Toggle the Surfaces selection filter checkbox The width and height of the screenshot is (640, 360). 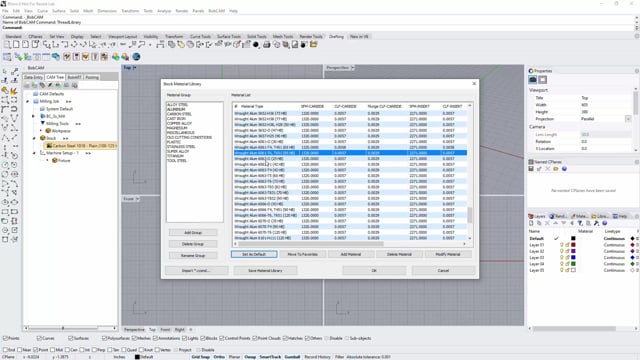pos(71,338)
